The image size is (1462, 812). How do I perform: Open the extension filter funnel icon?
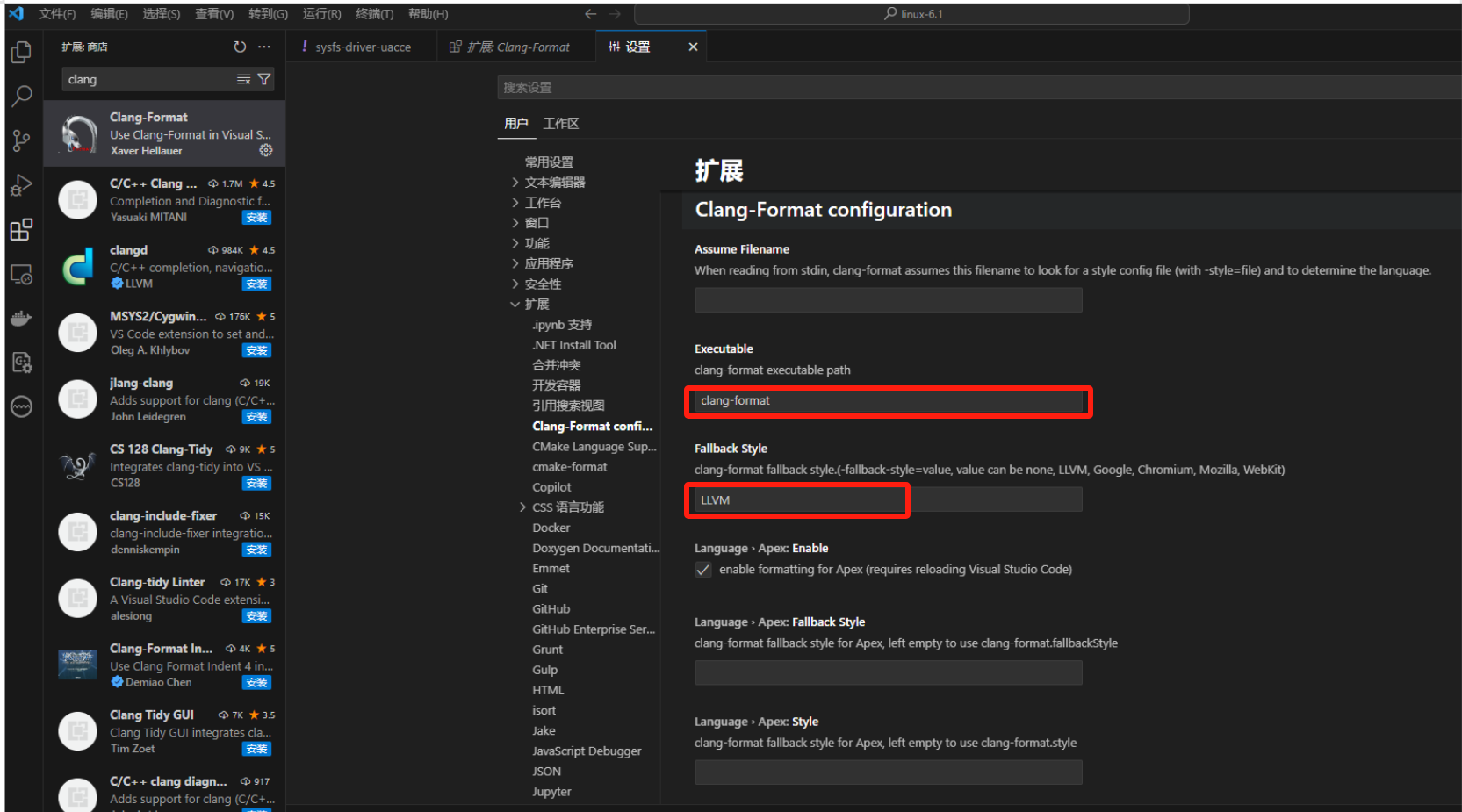click(x=263, y=79)
